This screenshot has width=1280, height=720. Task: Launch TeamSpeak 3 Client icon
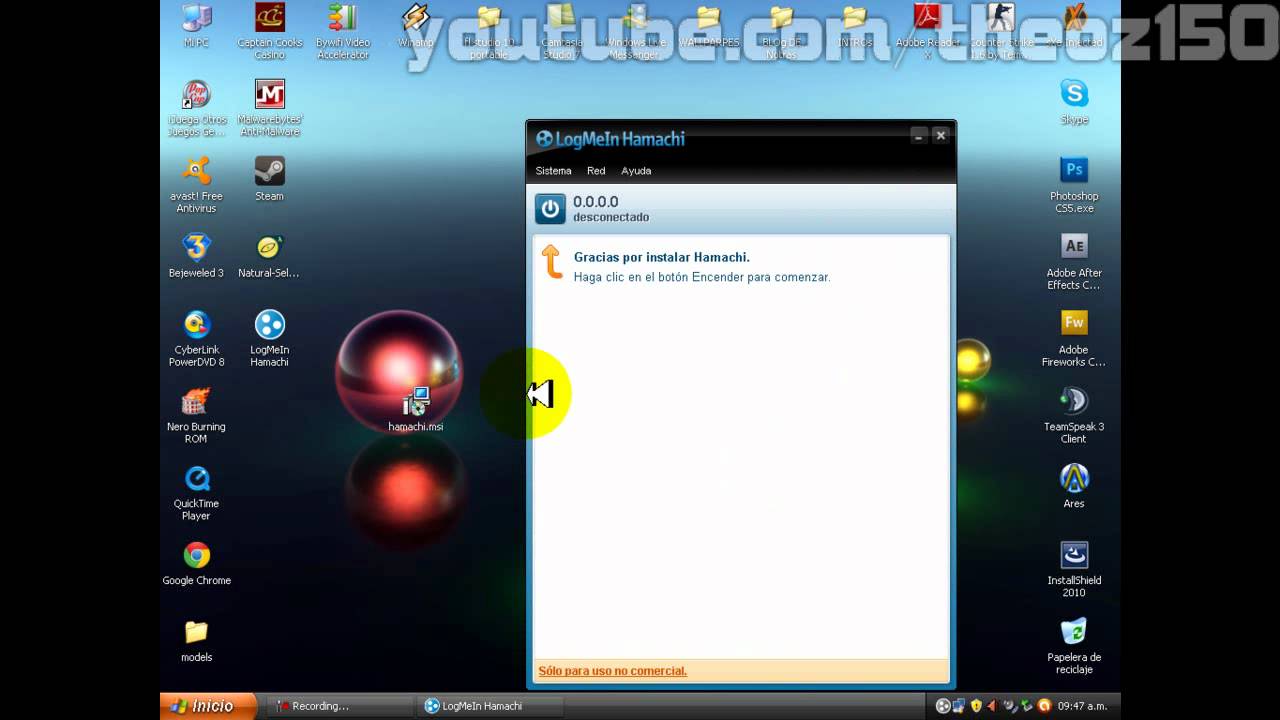click(1074, 415)
